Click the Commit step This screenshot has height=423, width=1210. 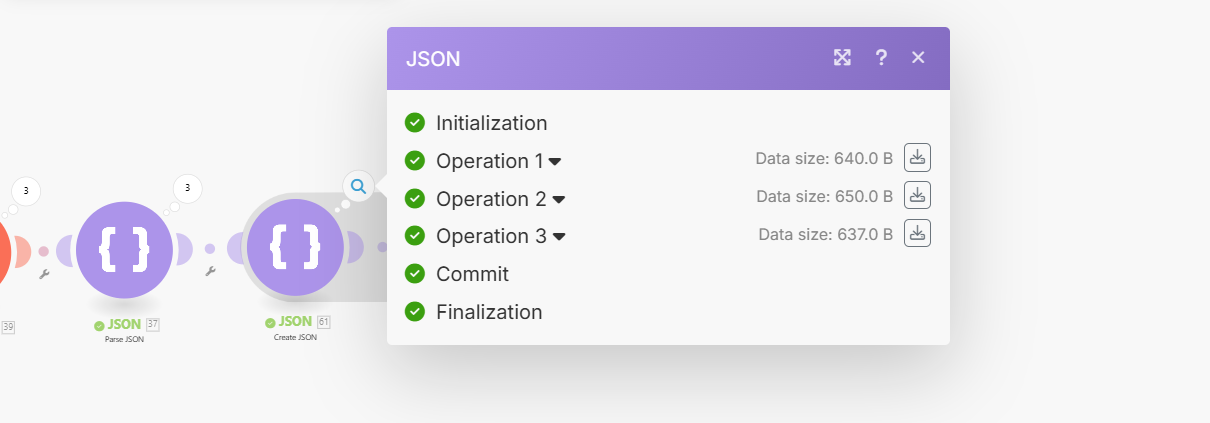click(x=472, y=274)
